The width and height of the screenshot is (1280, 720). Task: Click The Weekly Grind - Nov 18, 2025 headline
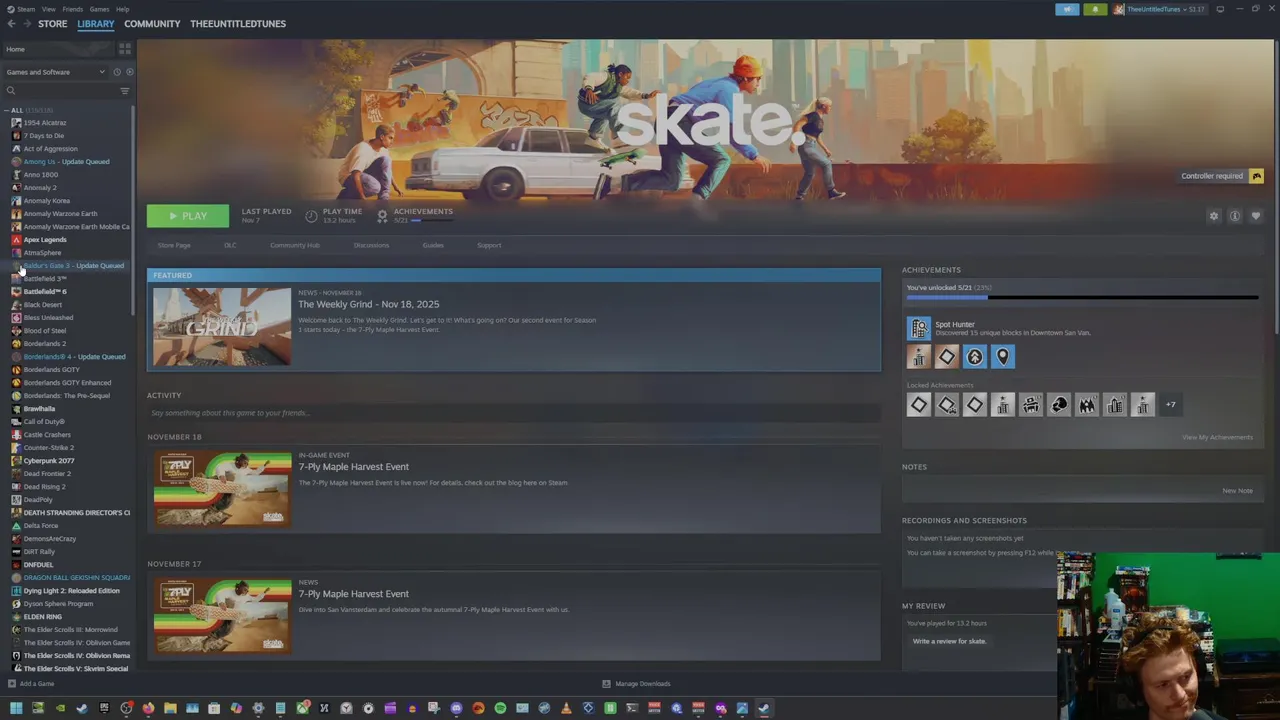click(368, 304)
